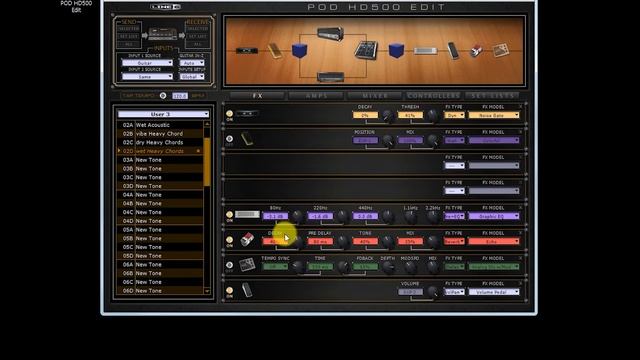Select preset 02A Wet Acoustic
640x360 pixels.
[160, 125]
